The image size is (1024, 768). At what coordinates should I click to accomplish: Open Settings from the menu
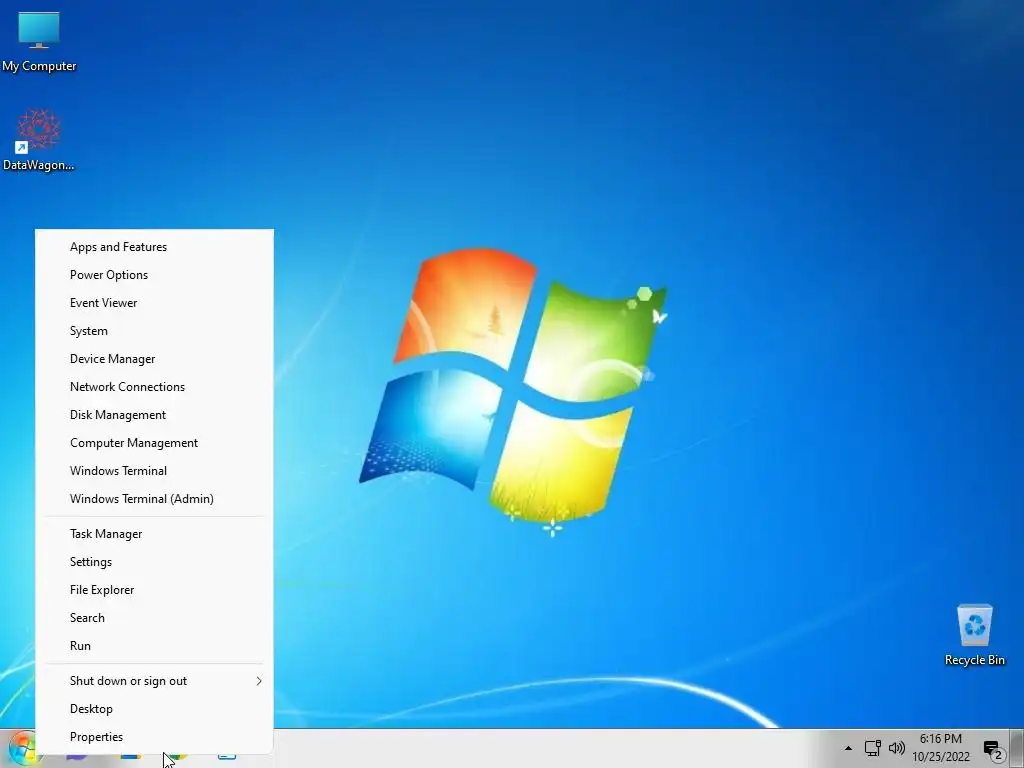point(154,562)
